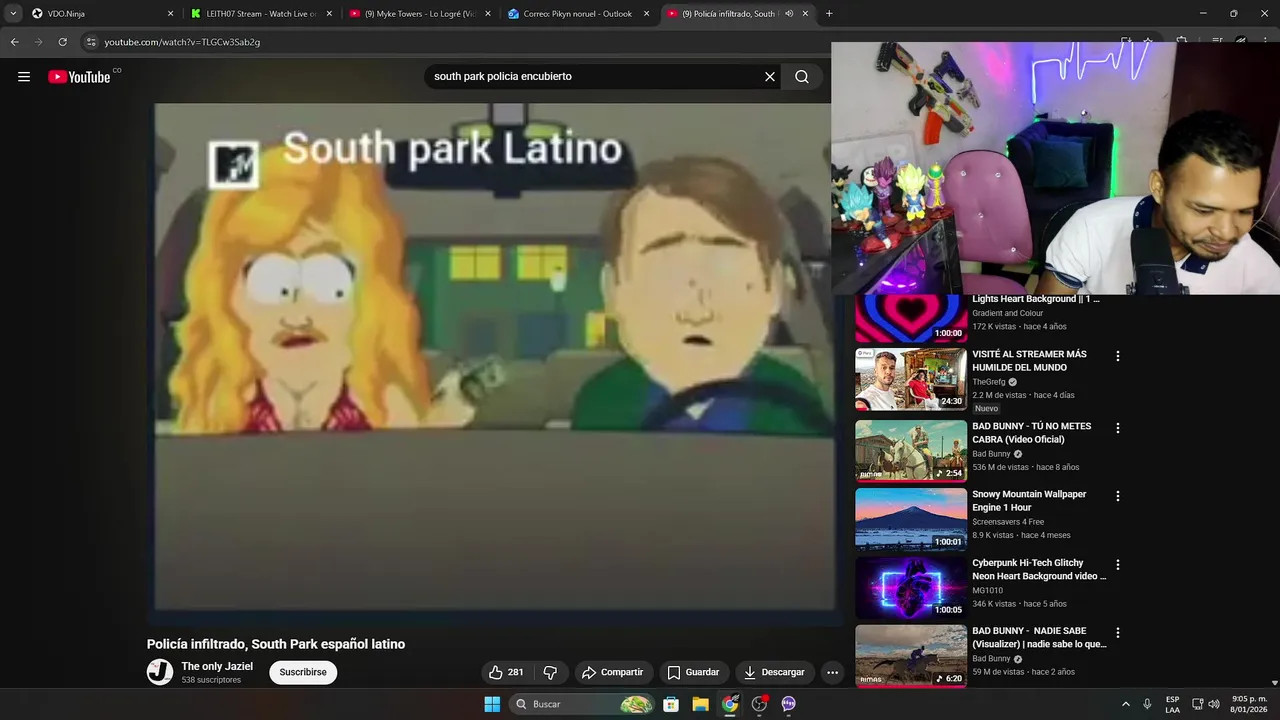Click the address bar URL youtube.com/watch
Image resolution: width=1280 pixels, height=720 pixels.
(182, 42)
